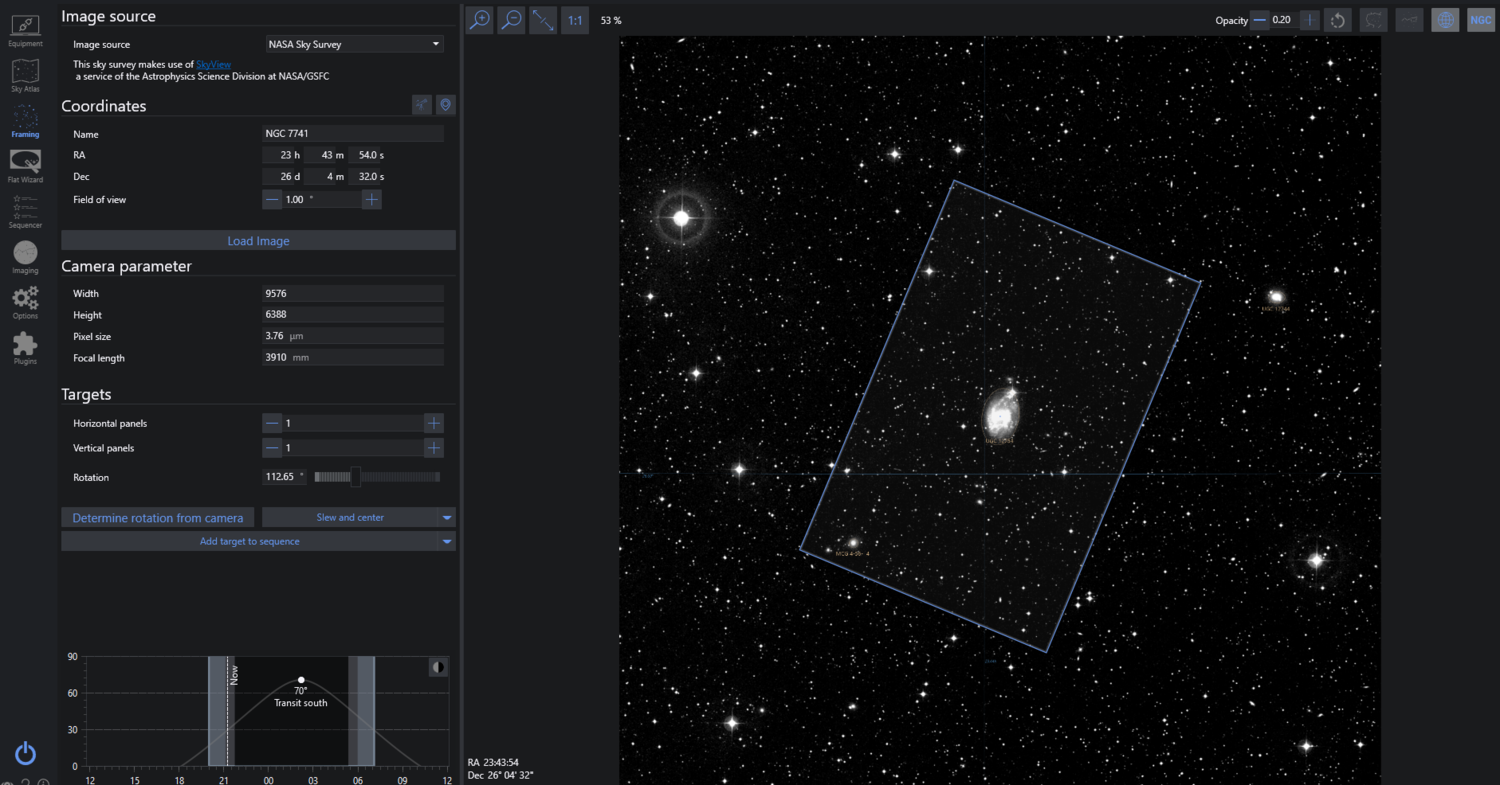Toggle the NGC object annotations

(x=1481, y=20)
